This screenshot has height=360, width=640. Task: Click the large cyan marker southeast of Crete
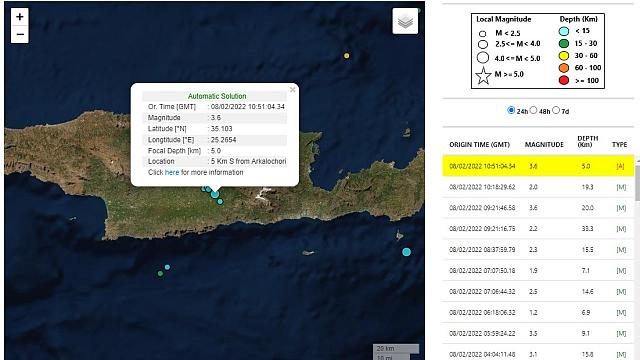[406, 252]
